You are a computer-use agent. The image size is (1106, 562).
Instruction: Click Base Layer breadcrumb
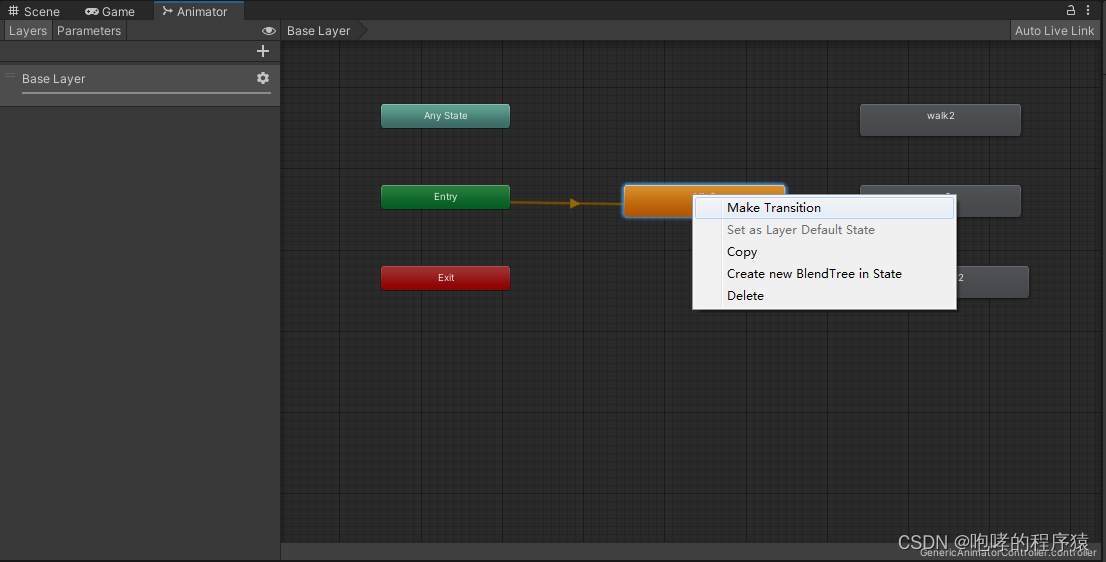319,31
